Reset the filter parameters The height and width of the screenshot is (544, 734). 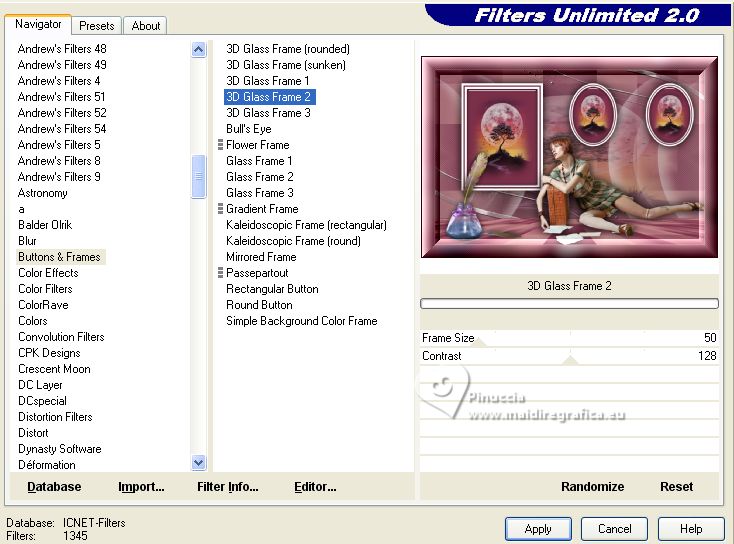(x=676, y=487)
